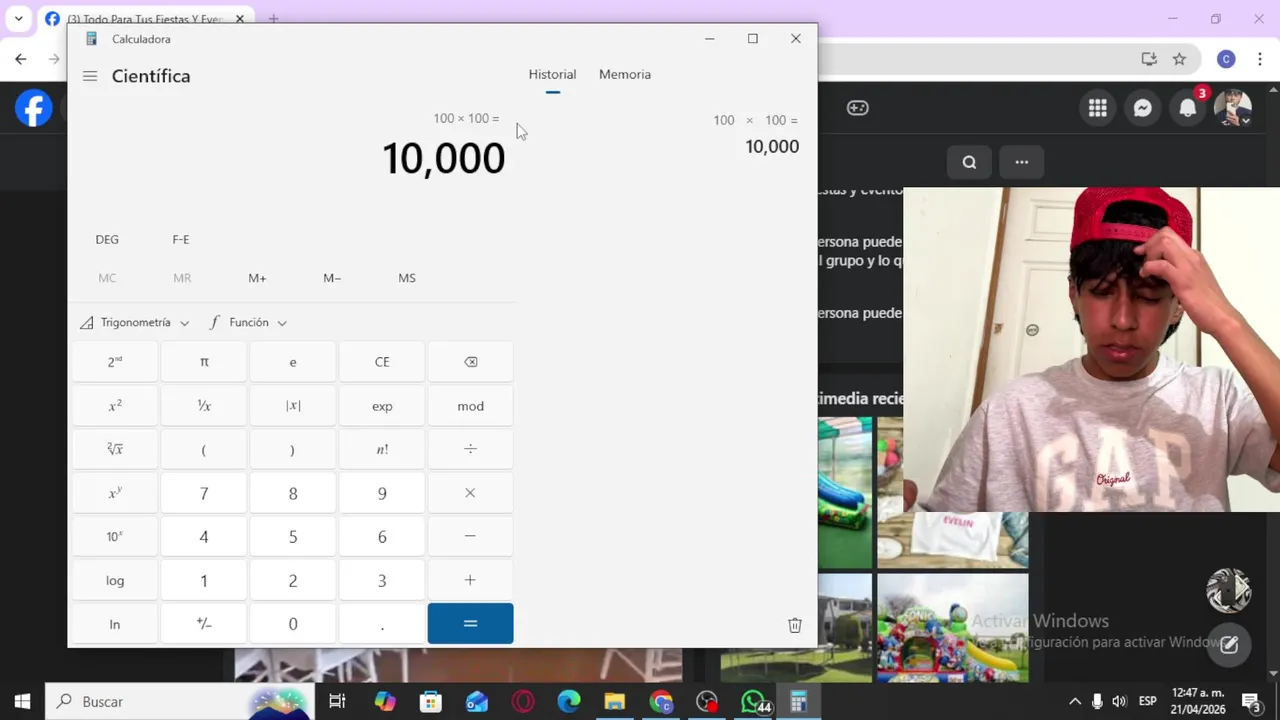Clear calculator history with trash icon
Screen dimensions: 1280x720
(795, 625)
